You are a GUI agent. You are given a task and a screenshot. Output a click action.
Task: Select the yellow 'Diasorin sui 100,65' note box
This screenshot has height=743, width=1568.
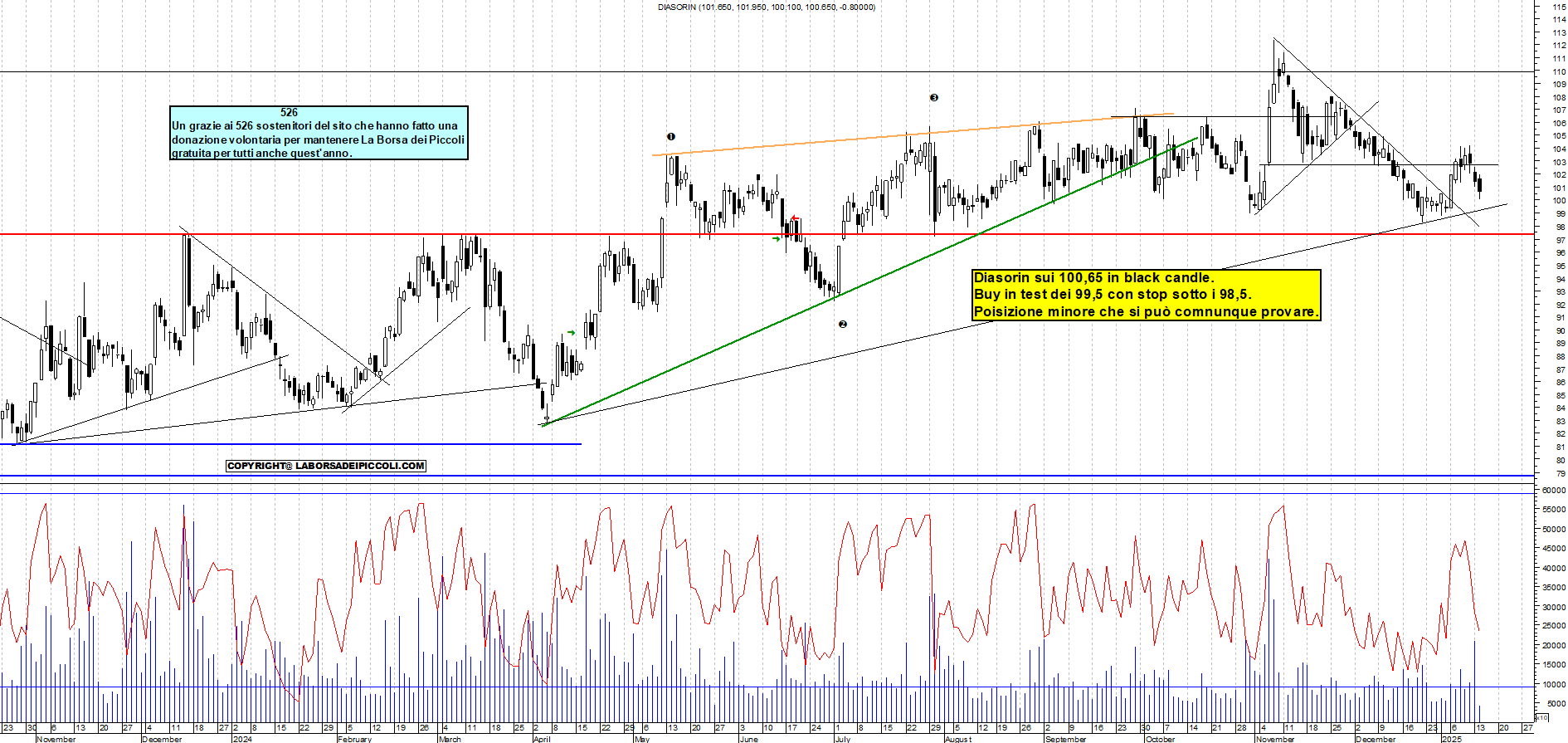pyautogui.click(x=1146, y=295)
